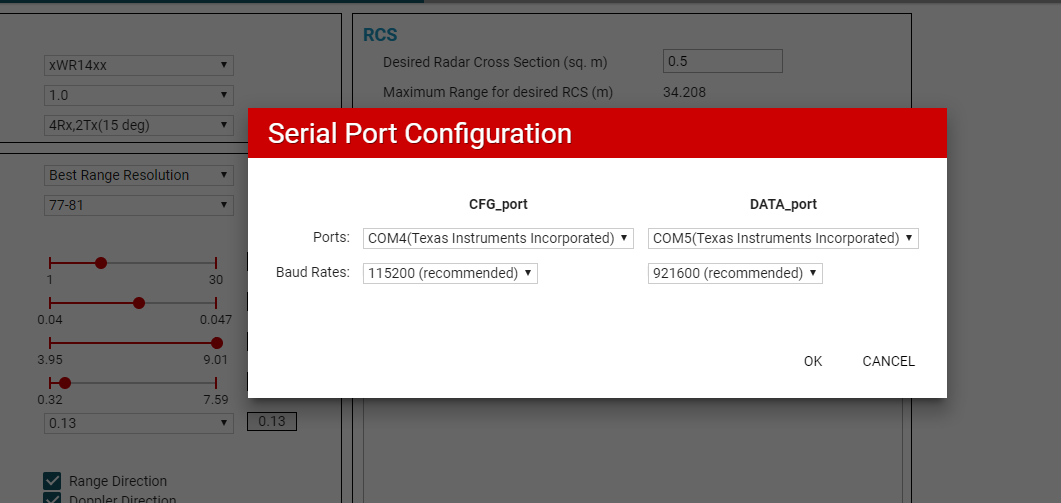Open the DATA_port COM5 ports dropdown
Viewport: 1061px width, 503px height.
point(783,238)
